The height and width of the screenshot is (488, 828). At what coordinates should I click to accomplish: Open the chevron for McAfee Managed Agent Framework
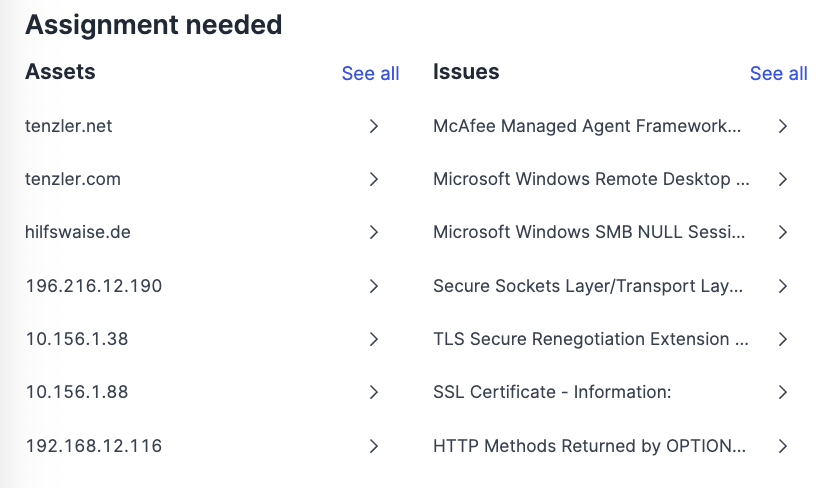(x=783, y=126)
